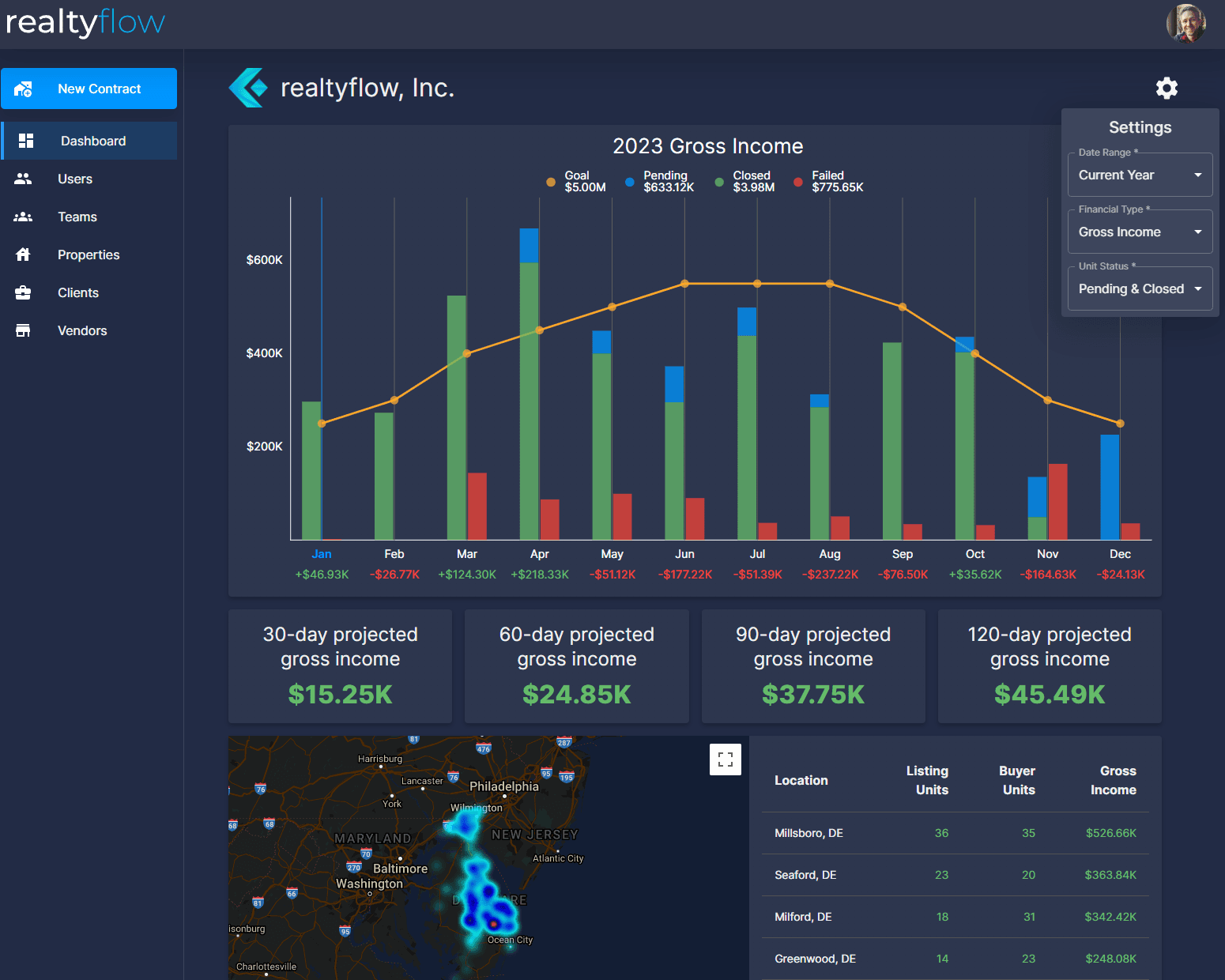Select the Dec month label
The image size is (1225, 980).
(x=1120, y=554)
